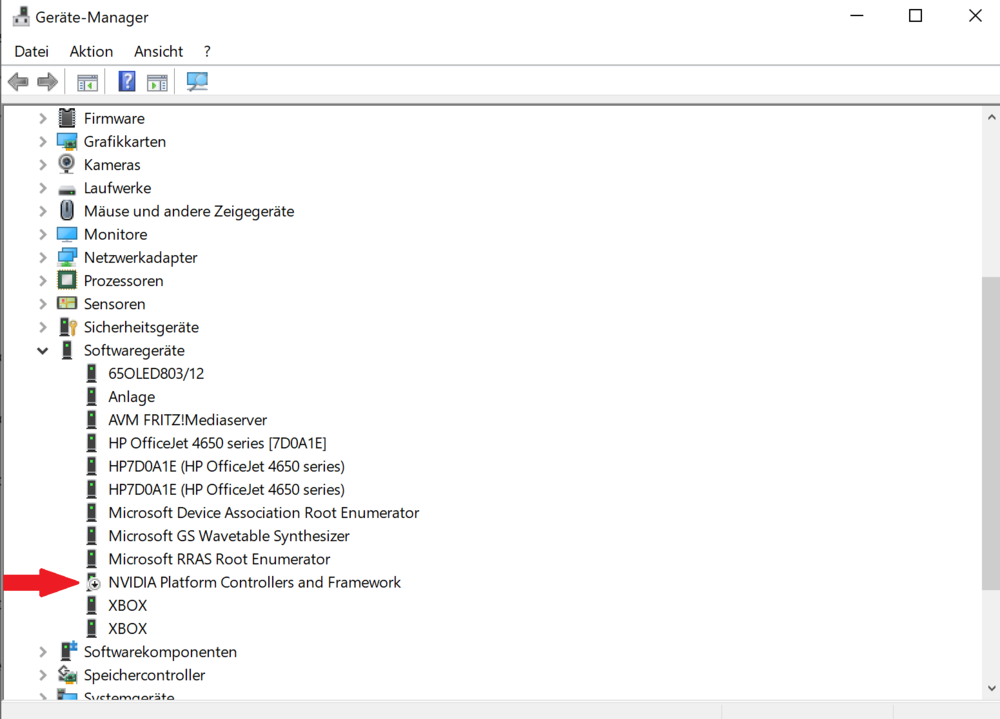1000x719 pixels.
Task: Select the Microsoft GS Wavetable Synthesizer device
Action: [x=226, y=535]
